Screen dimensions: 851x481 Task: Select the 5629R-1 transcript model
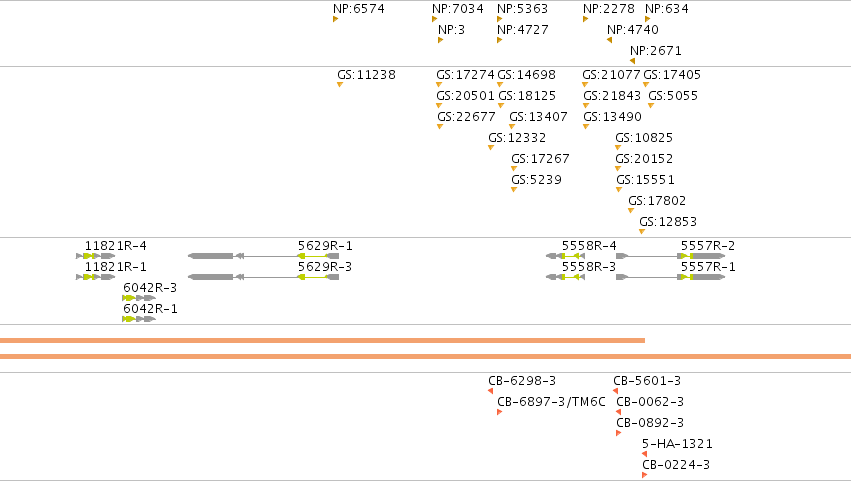(263, 256)
